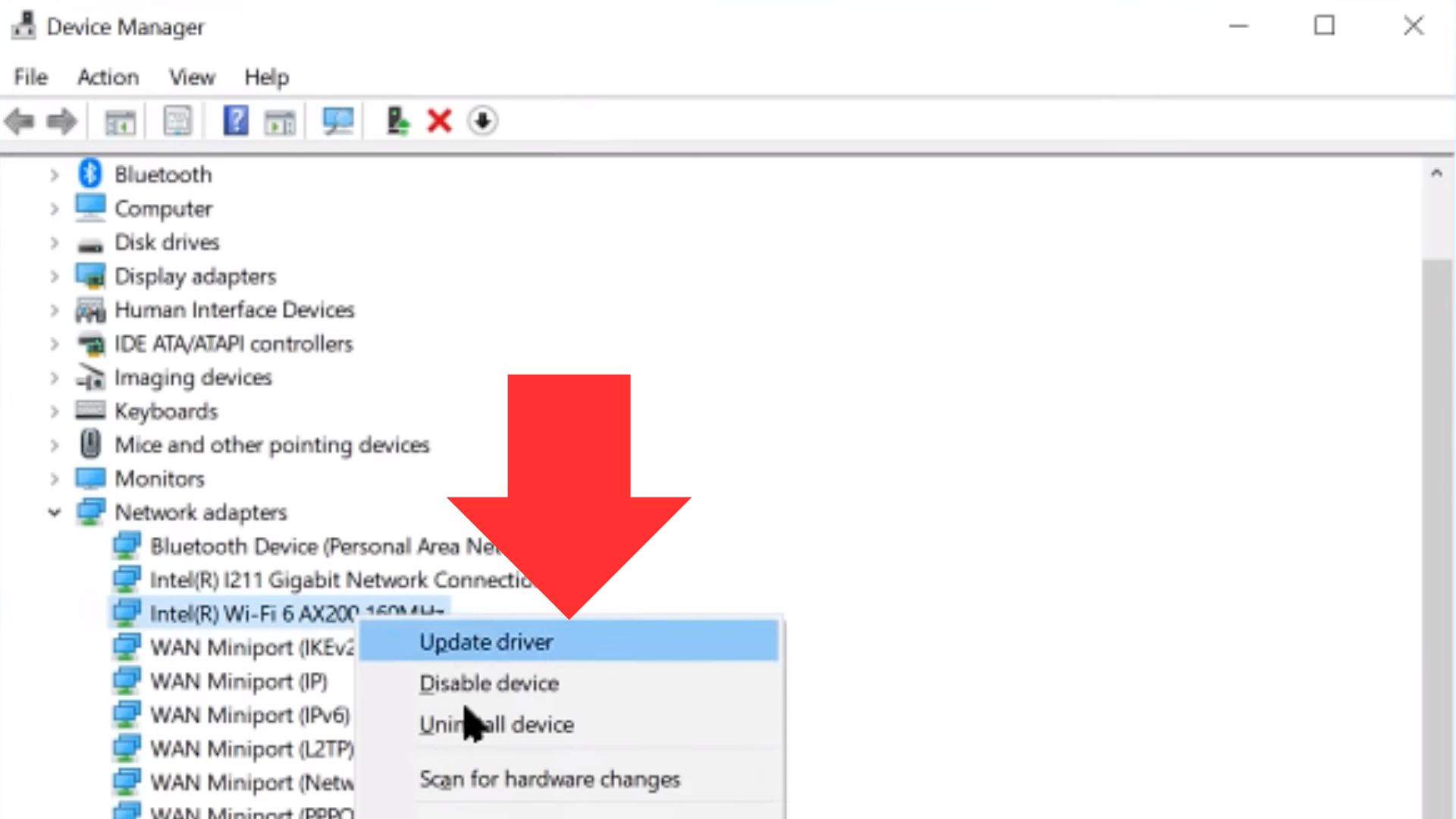Image resolution: width=1456 pixels, height=819 pixels.
Task: Open the blue Help question-mark icon
Action: pyautogui.click(x=236, y=121)
